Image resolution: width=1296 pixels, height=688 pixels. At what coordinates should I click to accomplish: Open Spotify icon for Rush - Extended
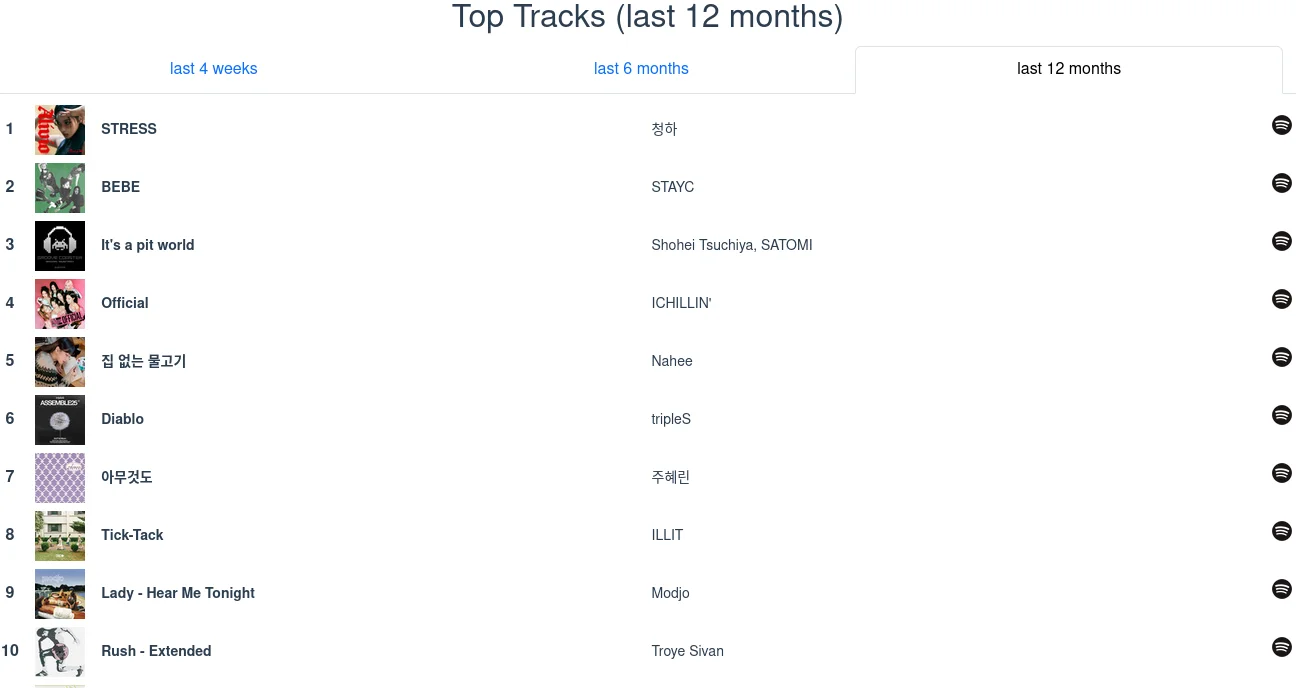click(x=1281, y=647)
